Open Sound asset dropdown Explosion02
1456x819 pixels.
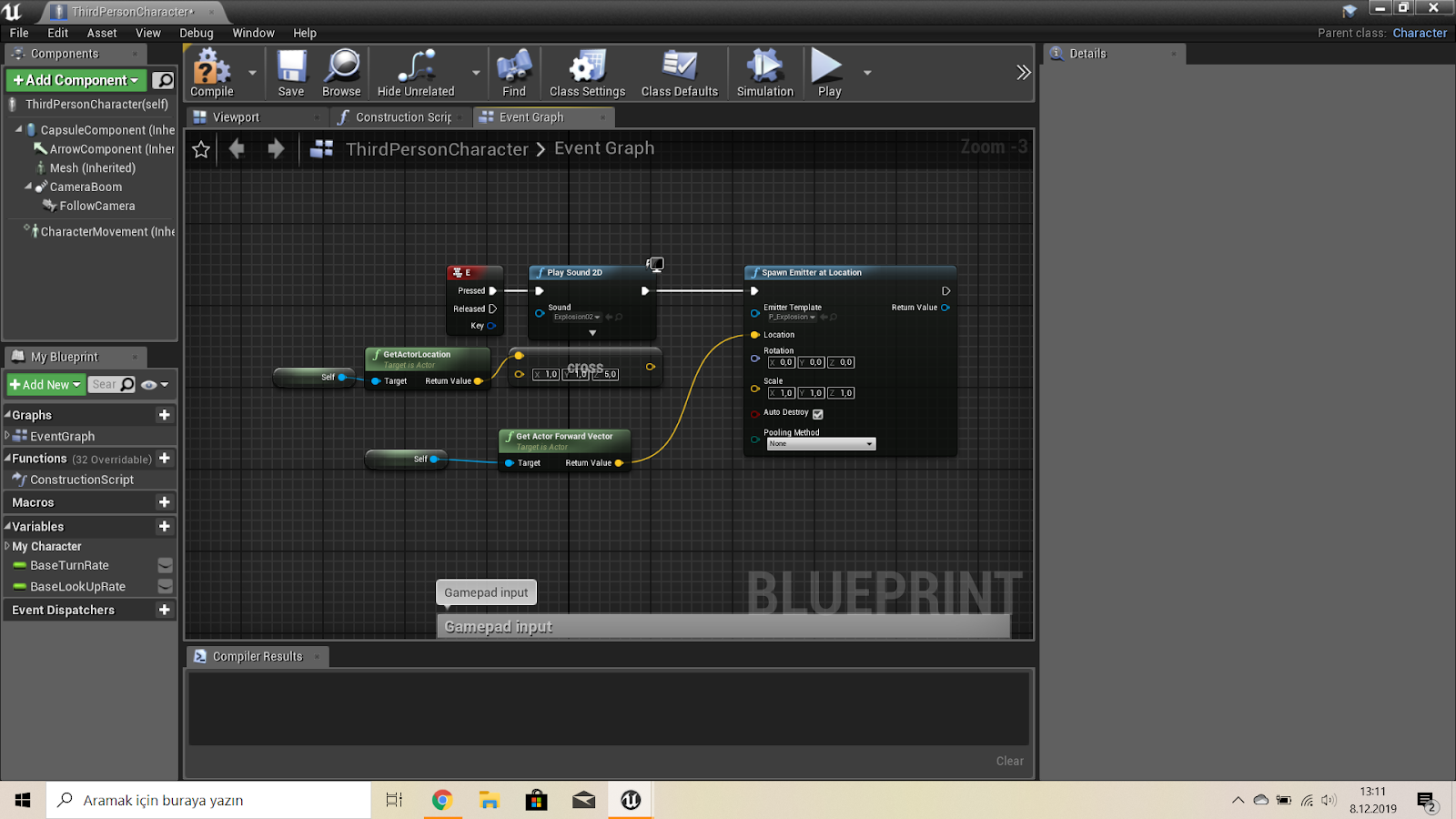tap(577, 318)
